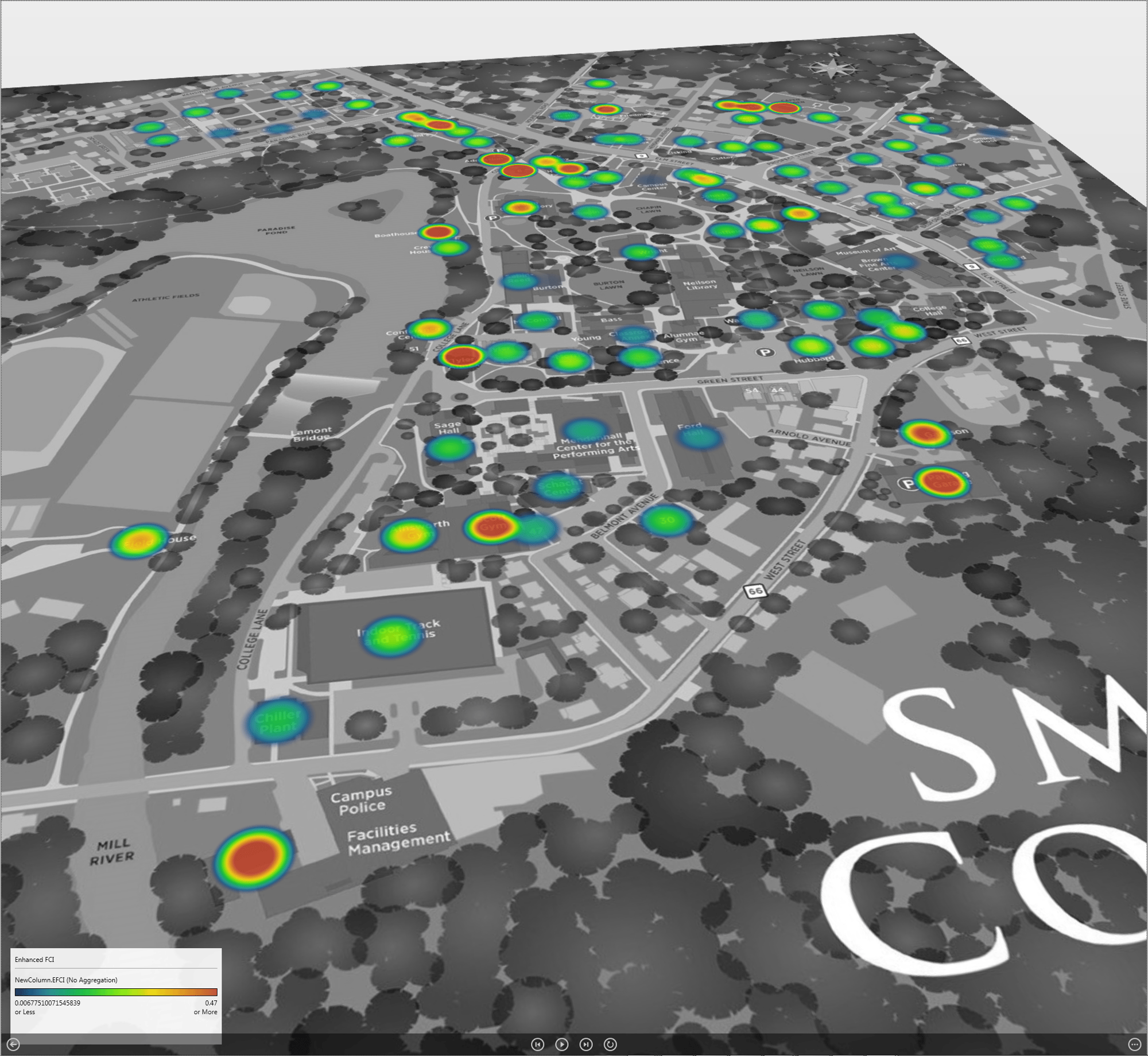Click the GREEN STREET label

[730, 379]
